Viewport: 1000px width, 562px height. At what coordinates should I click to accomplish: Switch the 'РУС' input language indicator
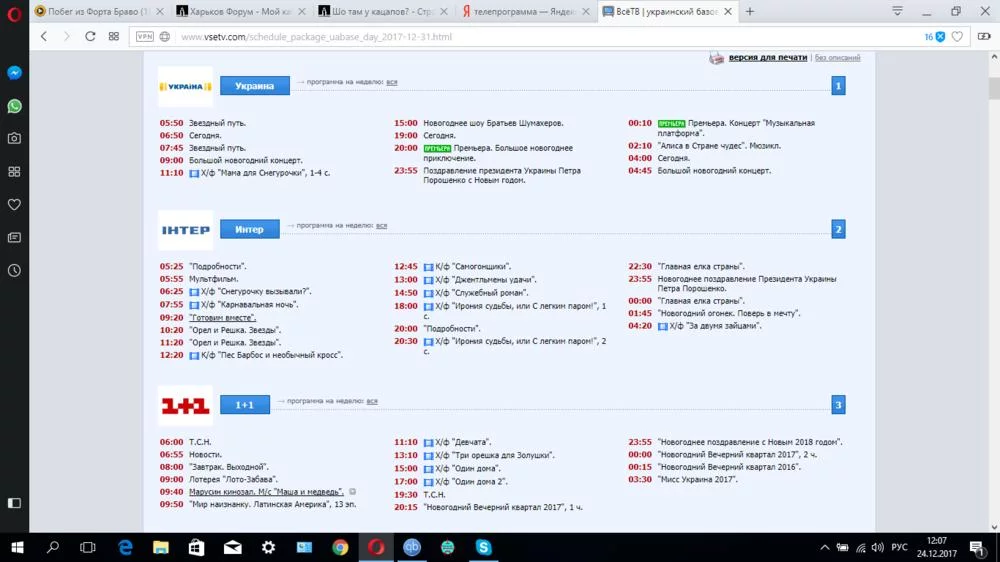pyautogui.click(x=899, y=547)
